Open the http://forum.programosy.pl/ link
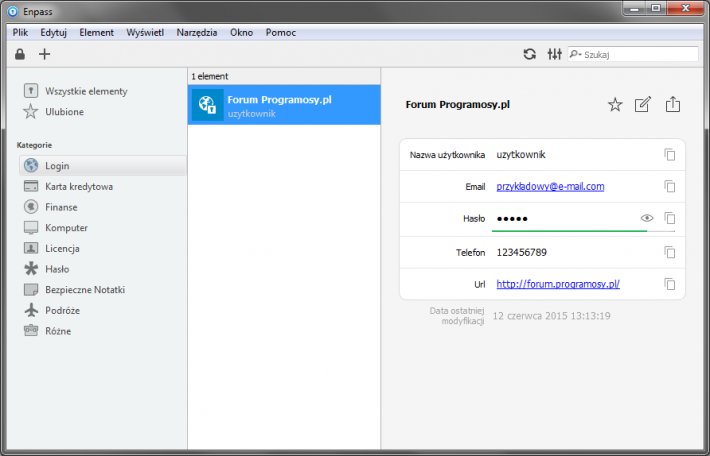Viewport: 710px width, 456px height. click(x=558, y=284)
